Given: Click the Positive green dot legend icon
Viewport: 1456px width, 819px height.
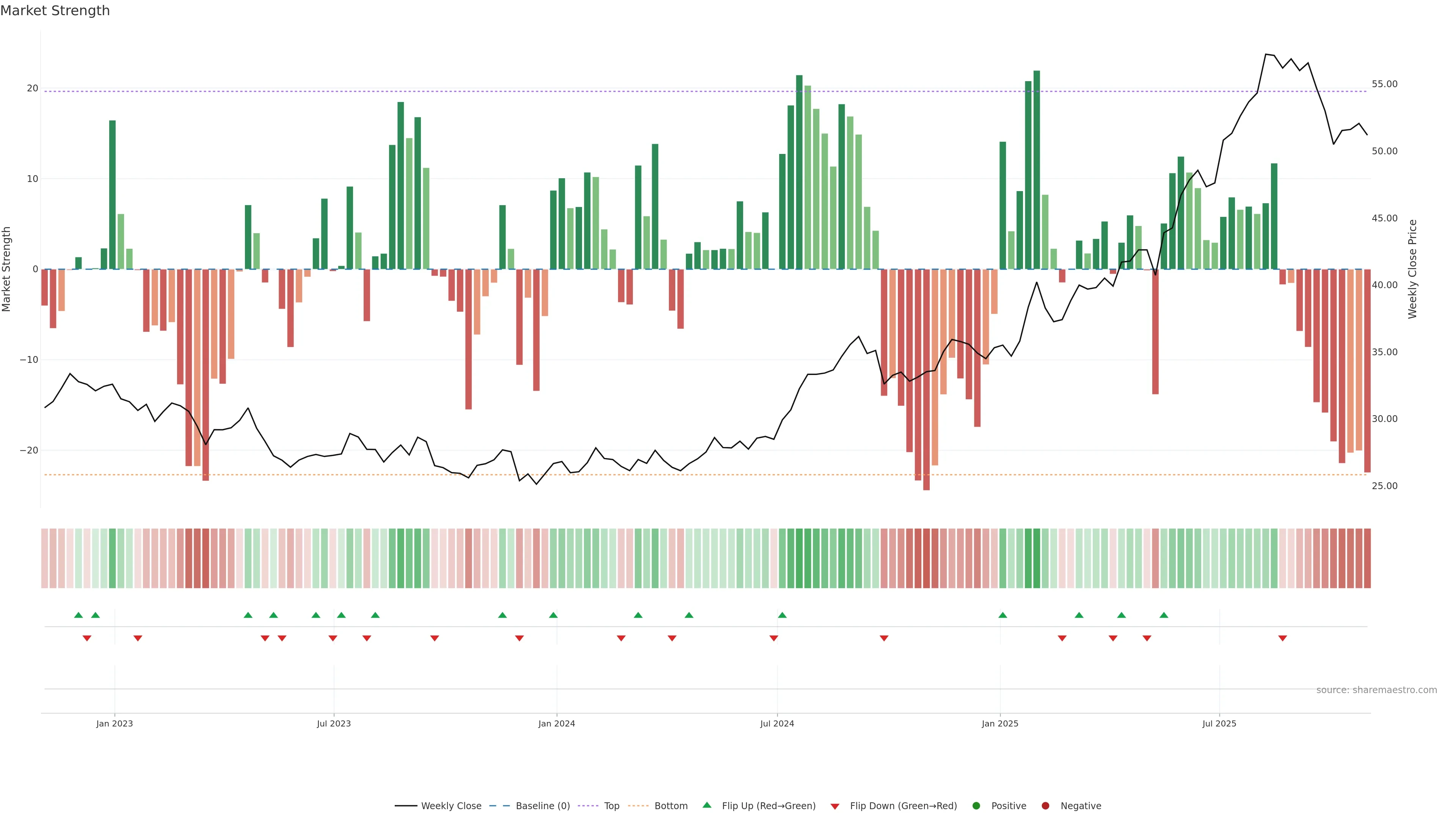Looking at the screenshot, I should [976, 806].
